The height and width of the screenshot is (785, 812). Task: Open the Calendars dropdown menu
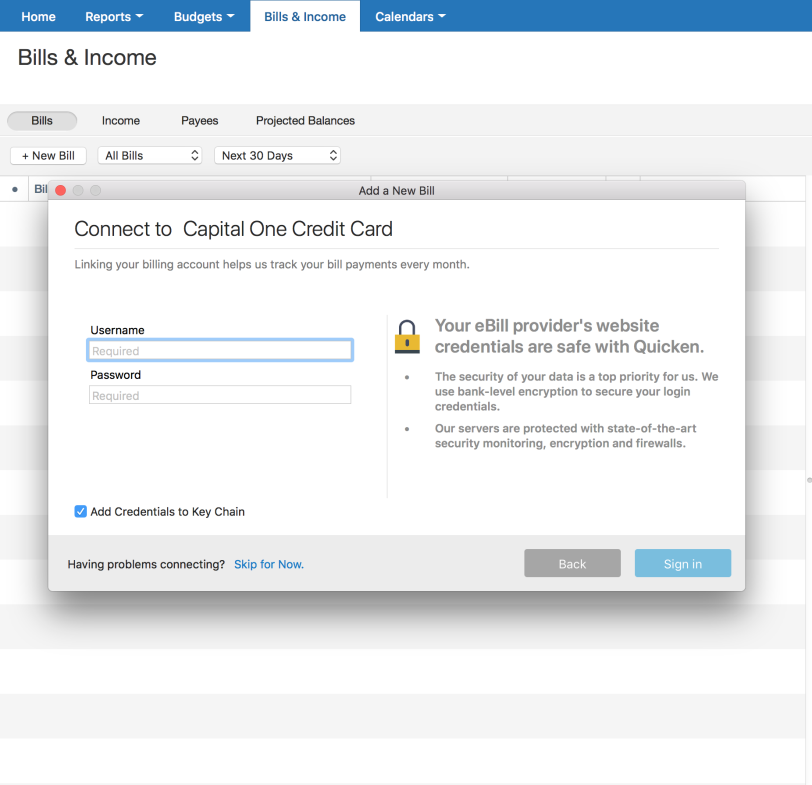[x=410, y=17]
